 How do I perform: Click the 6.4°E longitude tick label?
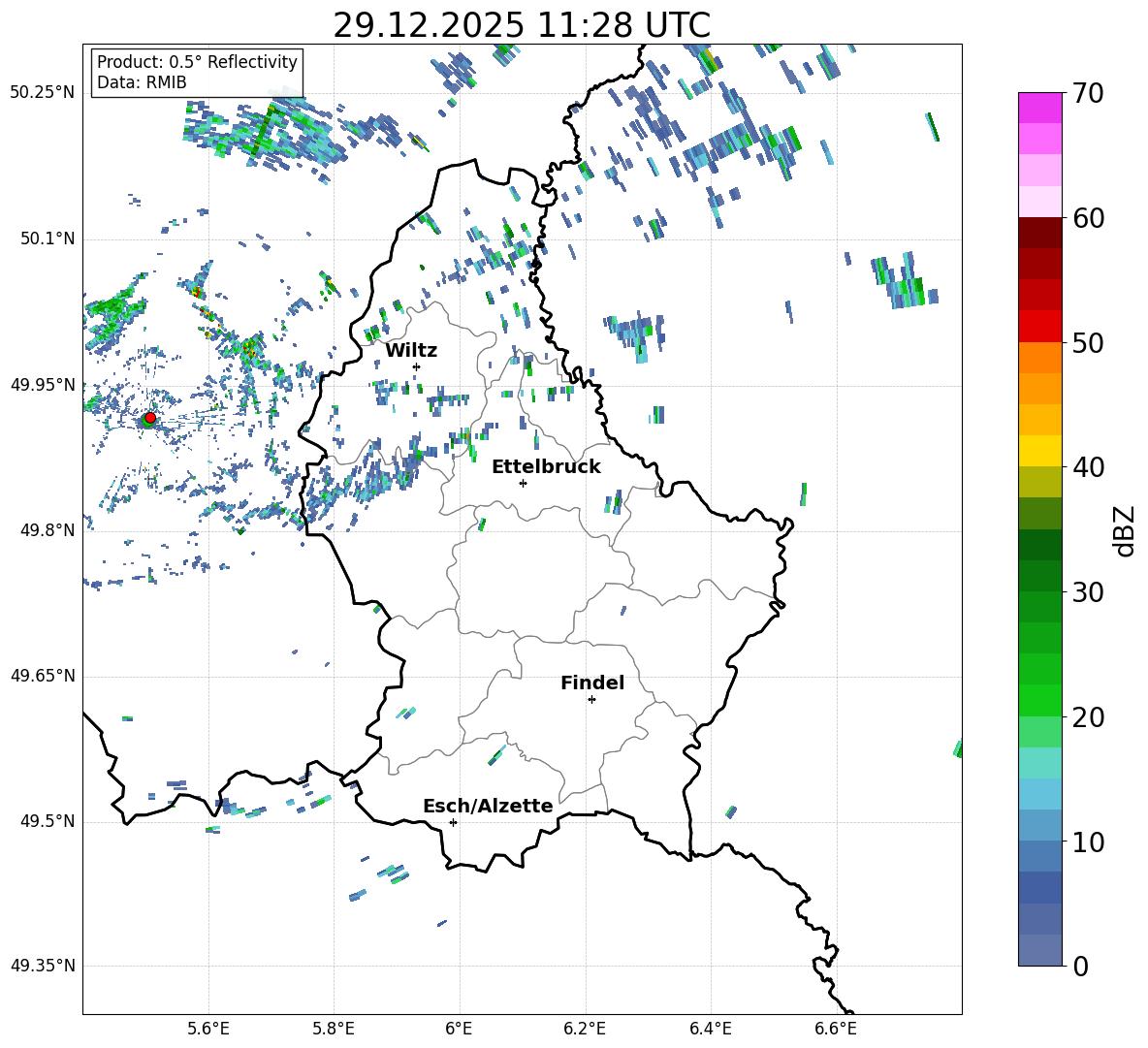[711, 1030]
